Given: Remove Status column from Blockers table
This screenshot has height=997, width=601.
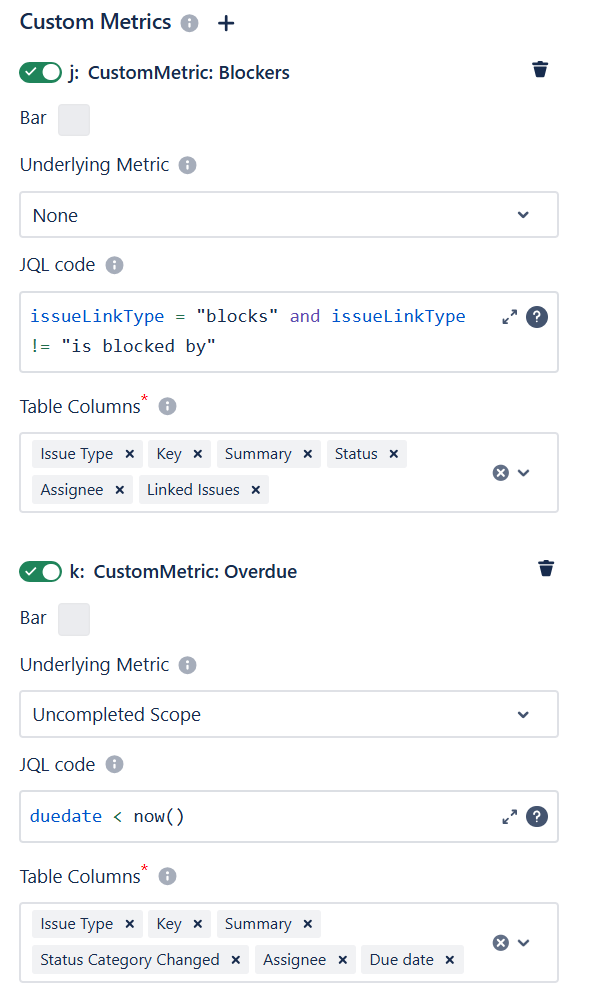Looking at the screenshot, I should click(394, 454).
